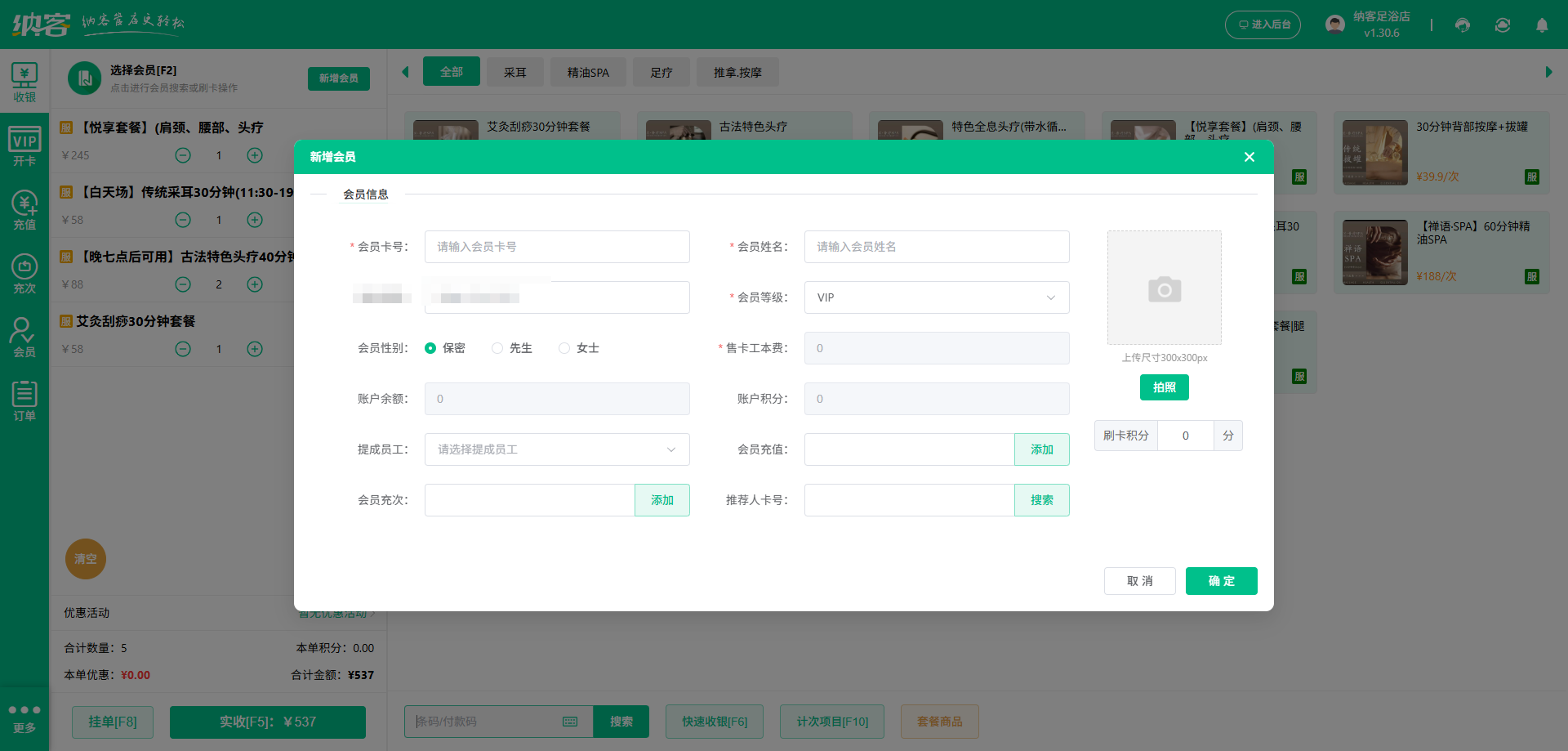Screen dimensions: 1568x751
Task: Click the notification bell icon
Action: (x=1542, y=25)
